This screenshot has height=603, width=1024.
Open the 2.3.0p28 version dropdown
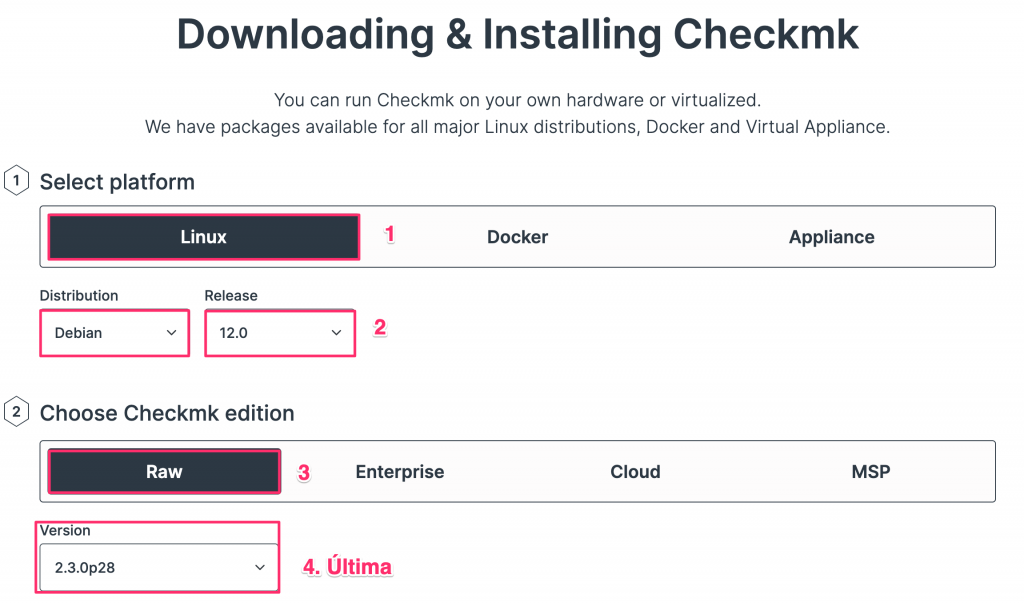tap(158, 567)
